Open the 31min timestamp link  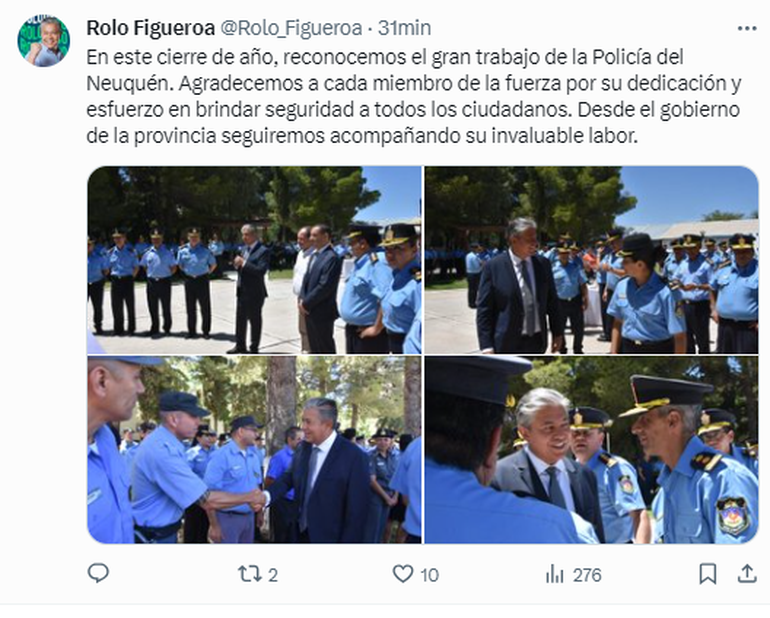(405, 28)
